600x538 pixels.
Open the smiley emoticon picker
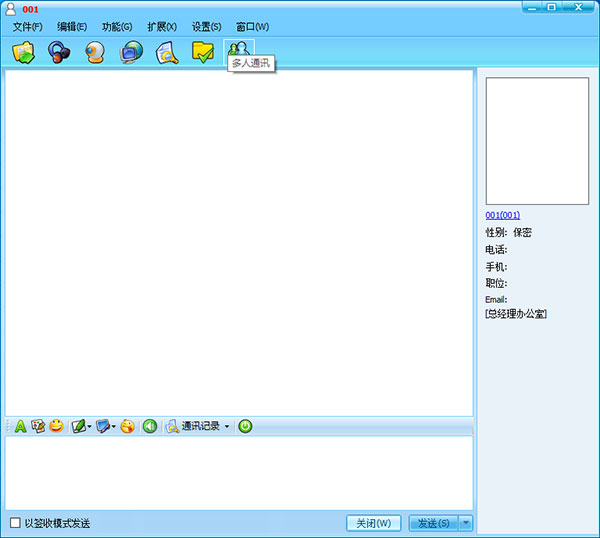(56, 426)
